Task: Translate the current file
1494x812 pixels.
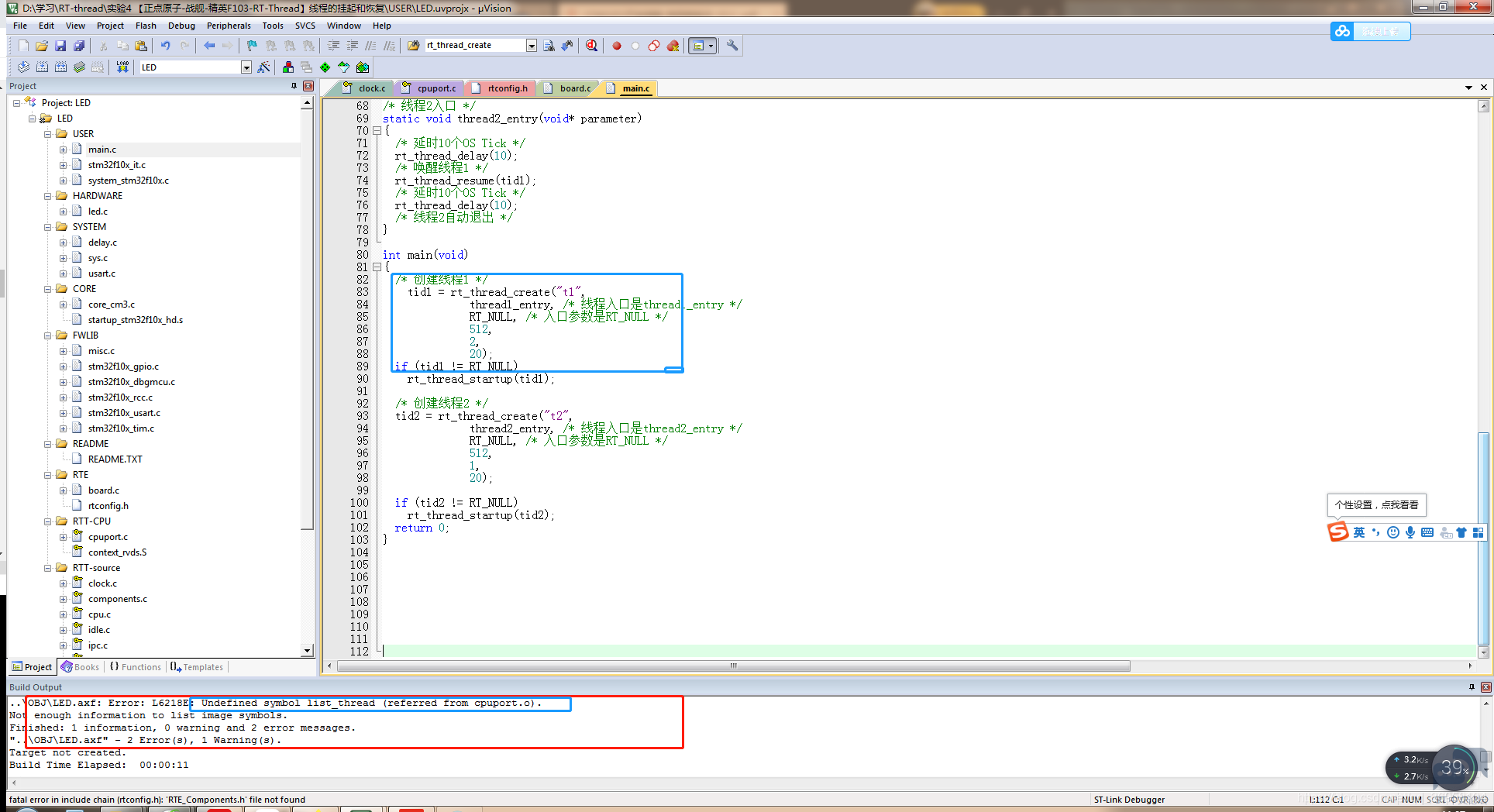Action: click(x=23, y=67)
